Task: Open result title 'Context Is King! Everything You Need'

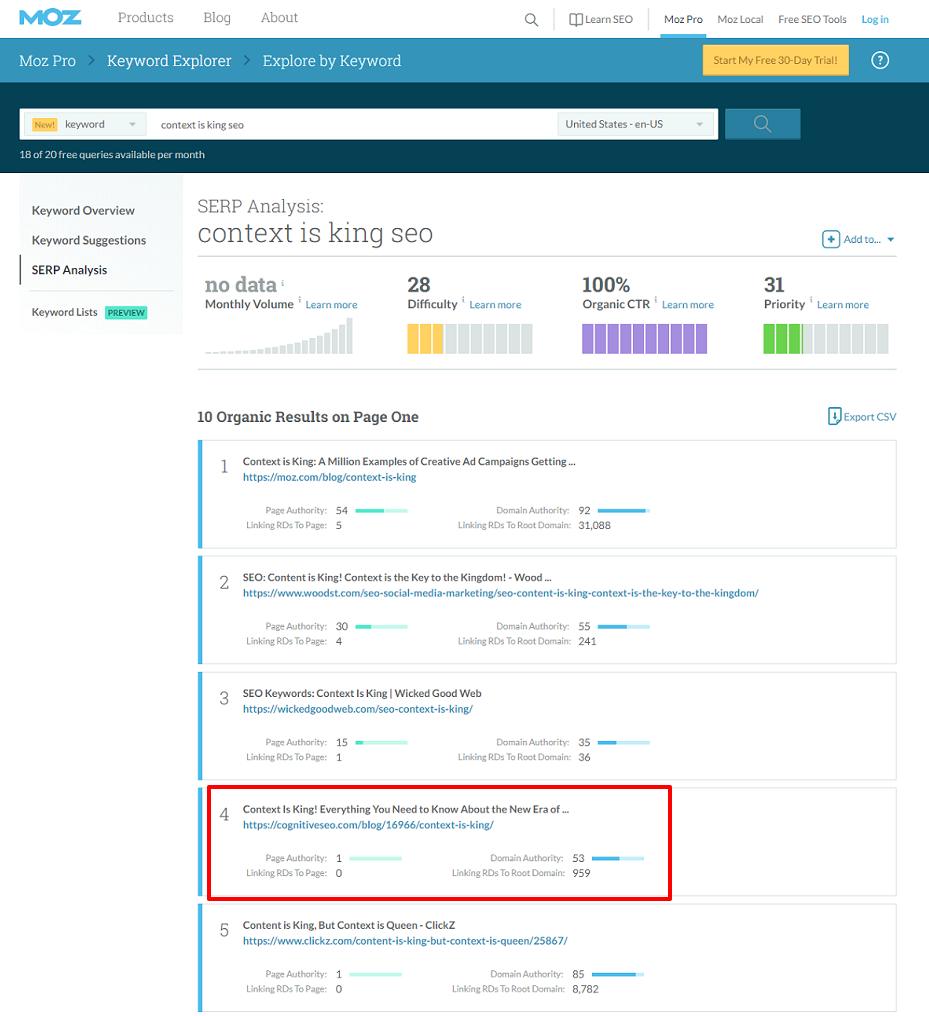Action: pyautogui.click(x=406, y=809)
